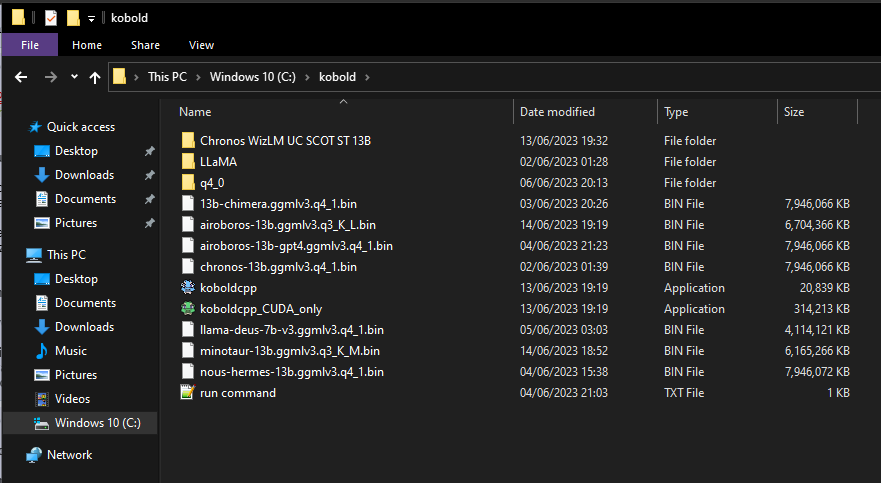This screenshot has height=483, width=881.
Task: Toggle the pin beside Pictures
Action: tap(149, 223)
